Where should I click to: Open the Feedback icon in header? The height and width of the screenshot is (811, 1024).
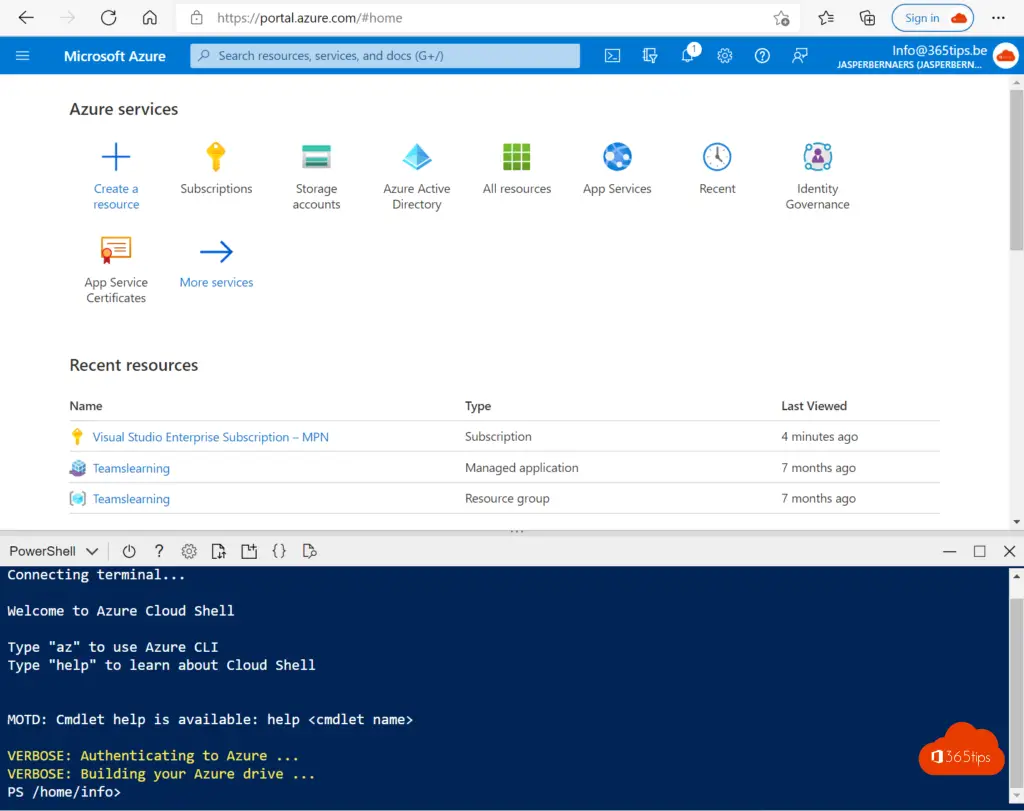click(799, 56)
